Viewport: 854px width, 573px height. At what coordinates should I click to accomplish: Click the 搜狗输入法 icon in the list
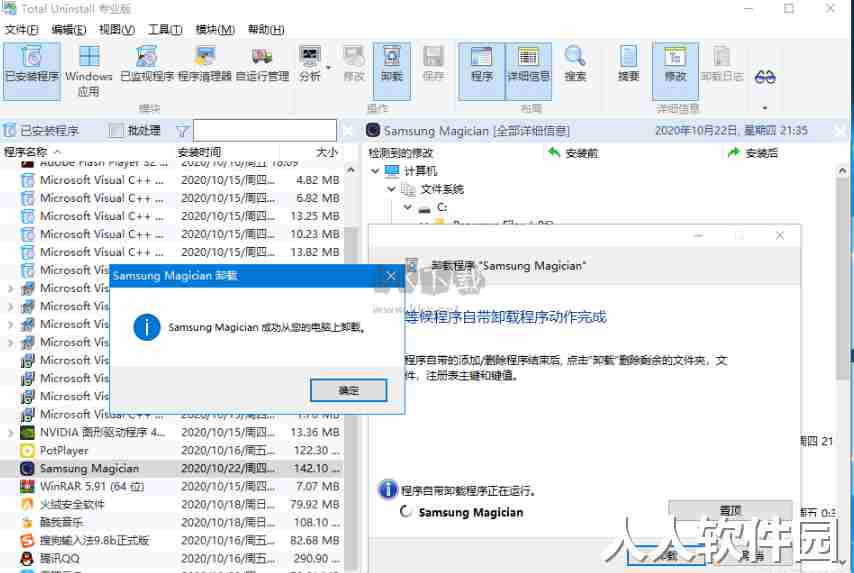[27, 540]
